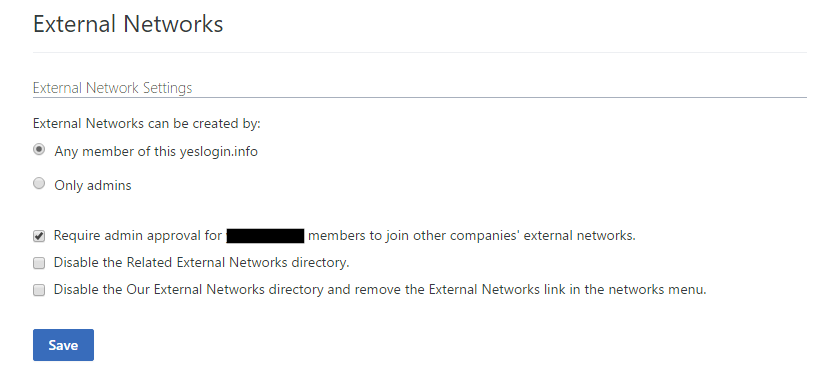Click 'External Networks can be created by:' text
The height and width of the screenshot is (381, 821).
click(147, 124)
